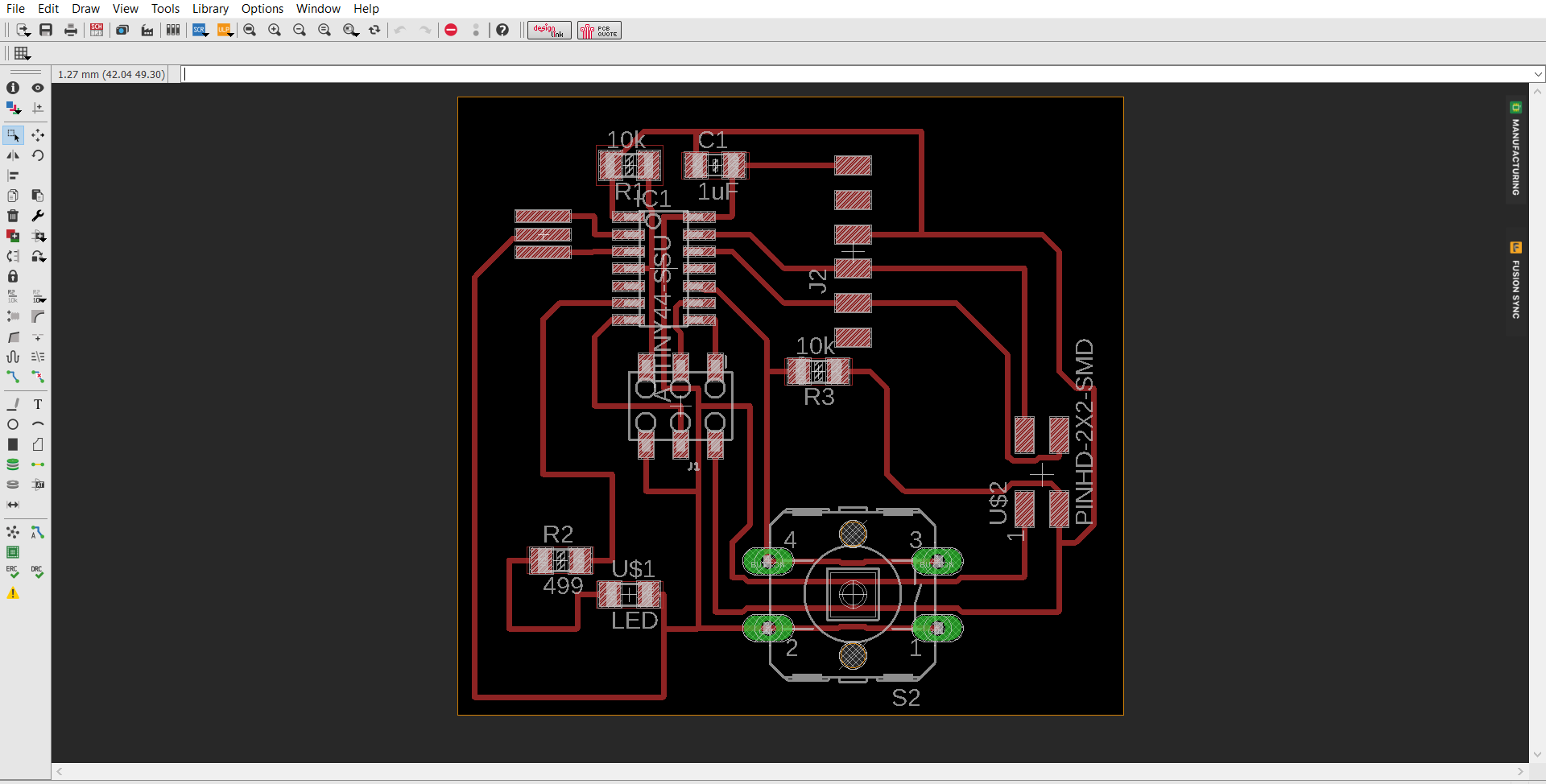Viewport: 1546px width, 784px height.
Task: Click the design link button
Action: 548,30
